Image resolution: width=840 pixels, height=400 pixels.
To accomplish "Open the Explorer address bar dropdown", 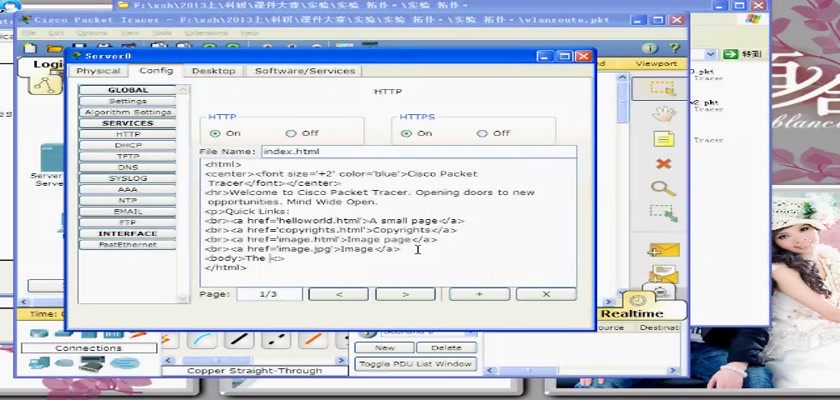I will pyautogui.click(x=710, y=54).
